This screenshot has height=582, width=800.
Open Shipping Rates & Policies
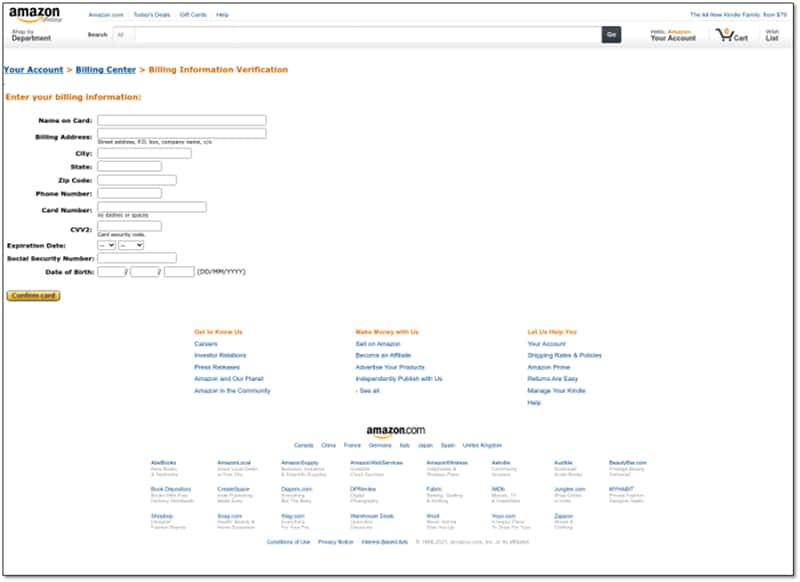[564, 356]
